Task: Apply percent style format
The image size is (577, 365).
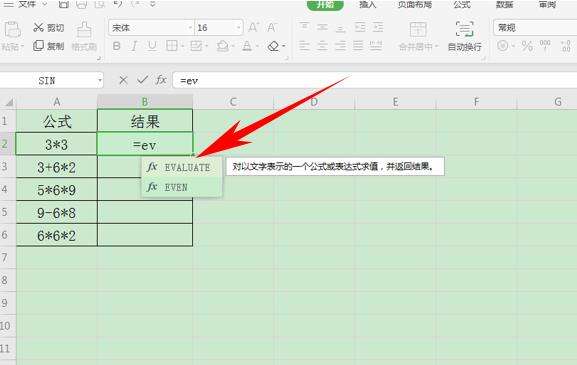Action: pyautogui.click(x=527, y=46)
